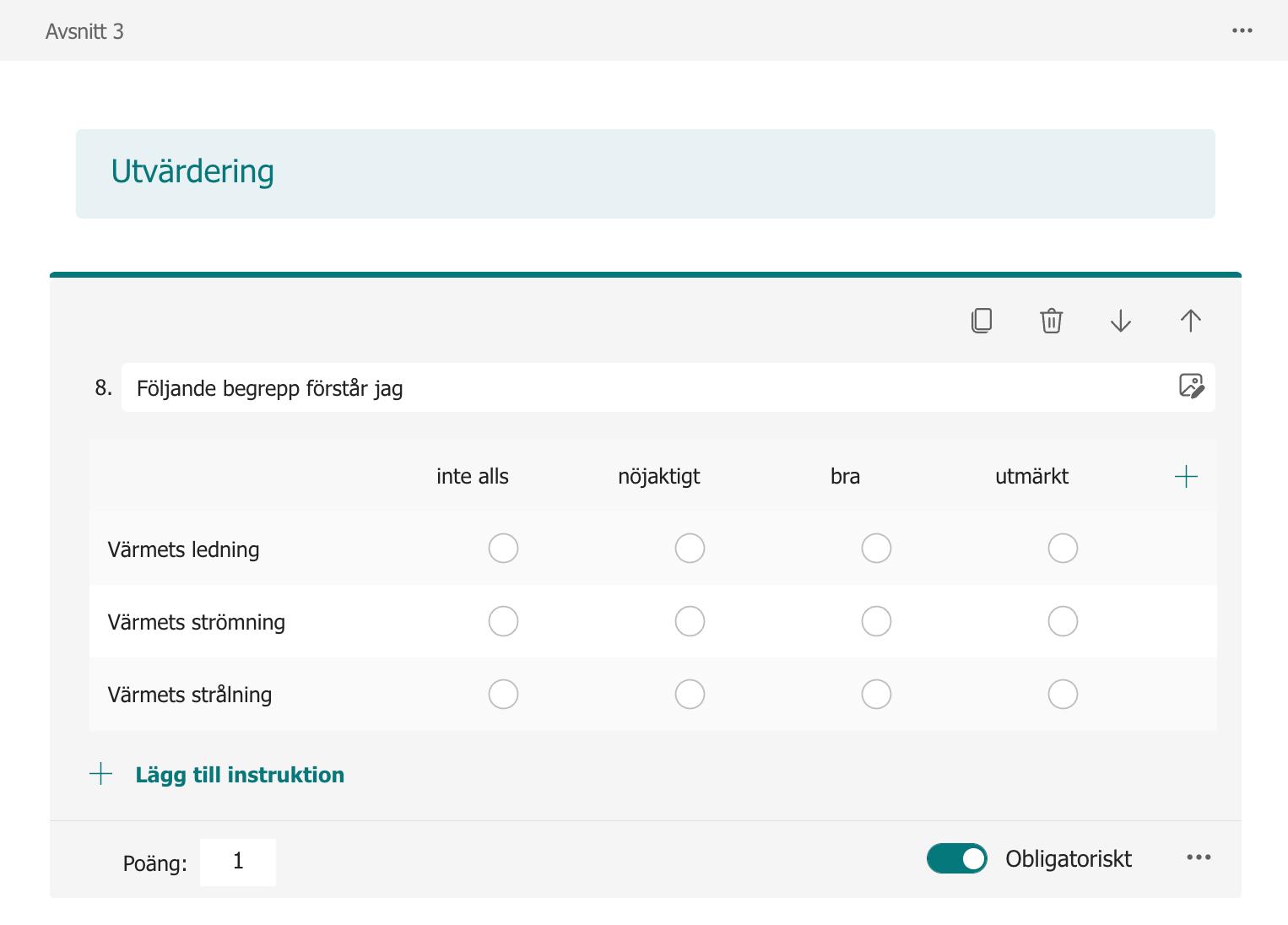Select 'bra' for Värmets strömning
Screen dimensions: 1288x925
[x=876, y=621]
